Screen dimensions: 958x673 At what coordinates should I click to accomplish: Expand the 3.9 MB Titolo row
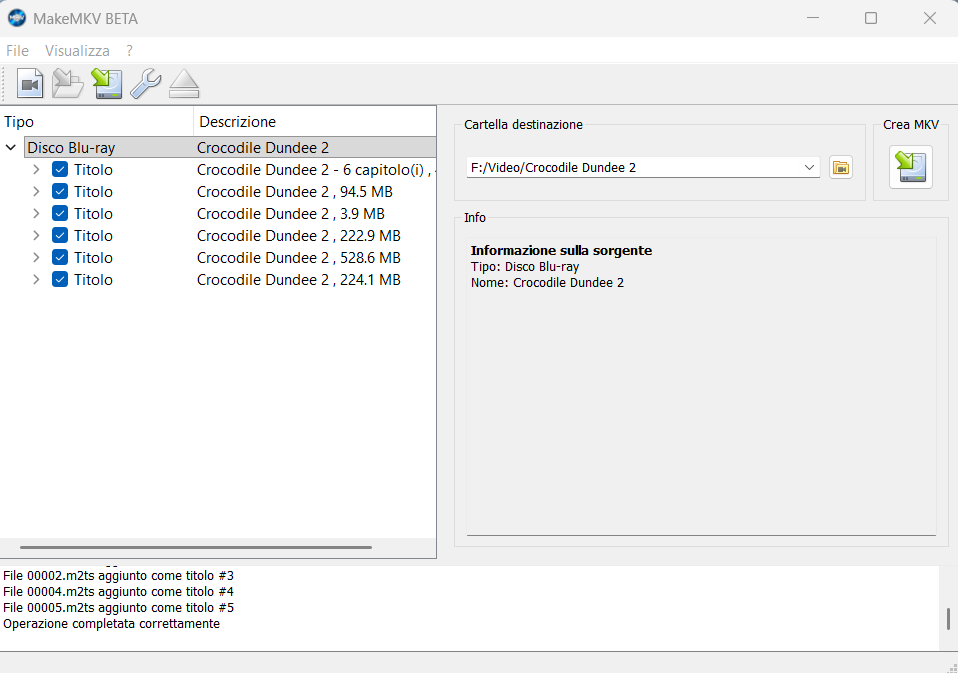click(36, 214)
